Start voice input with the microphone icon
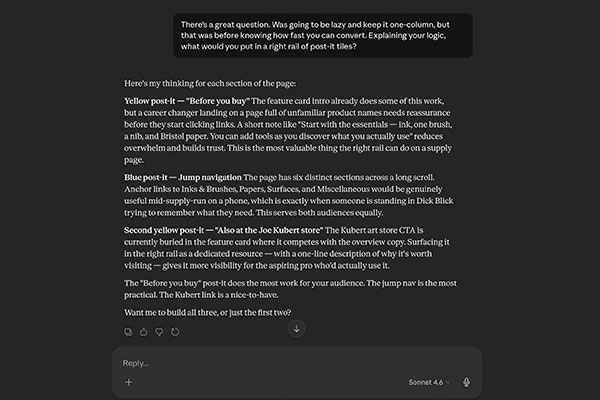The image size is (600, 400). click(x=466, y=382)
